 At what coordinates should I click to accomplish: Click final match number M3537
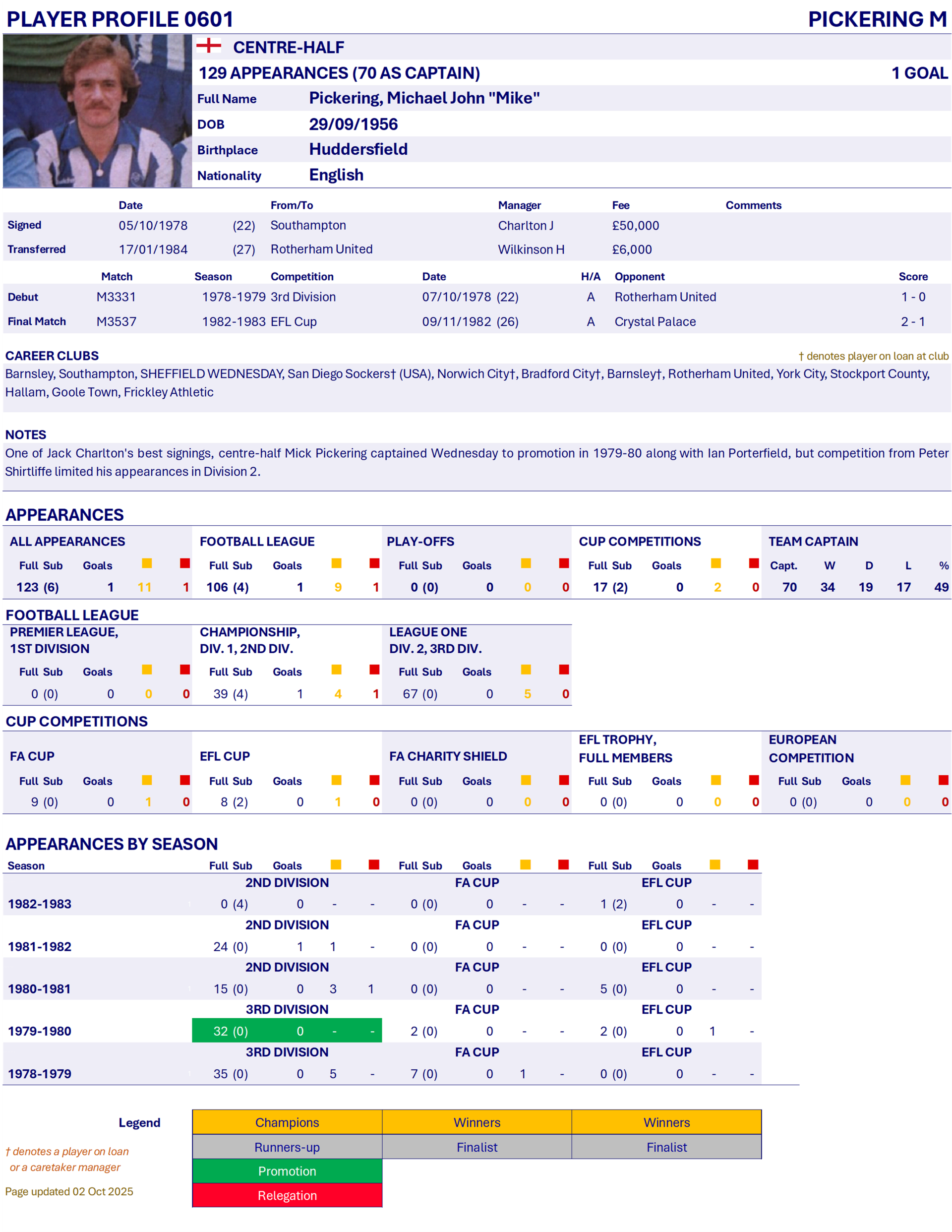pos(116,321)
